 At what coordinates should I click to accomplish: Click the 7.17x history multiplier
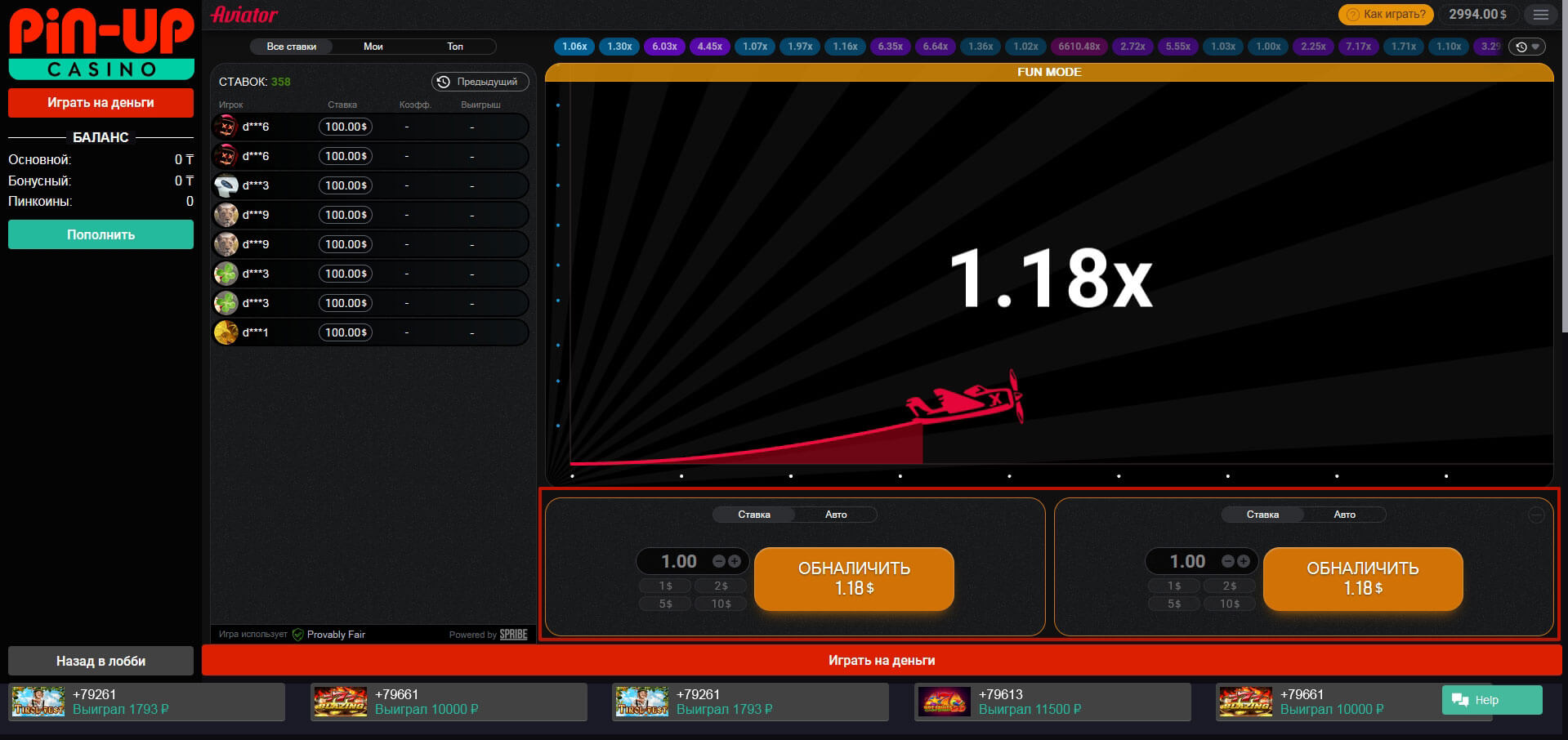click(1358, 47)
